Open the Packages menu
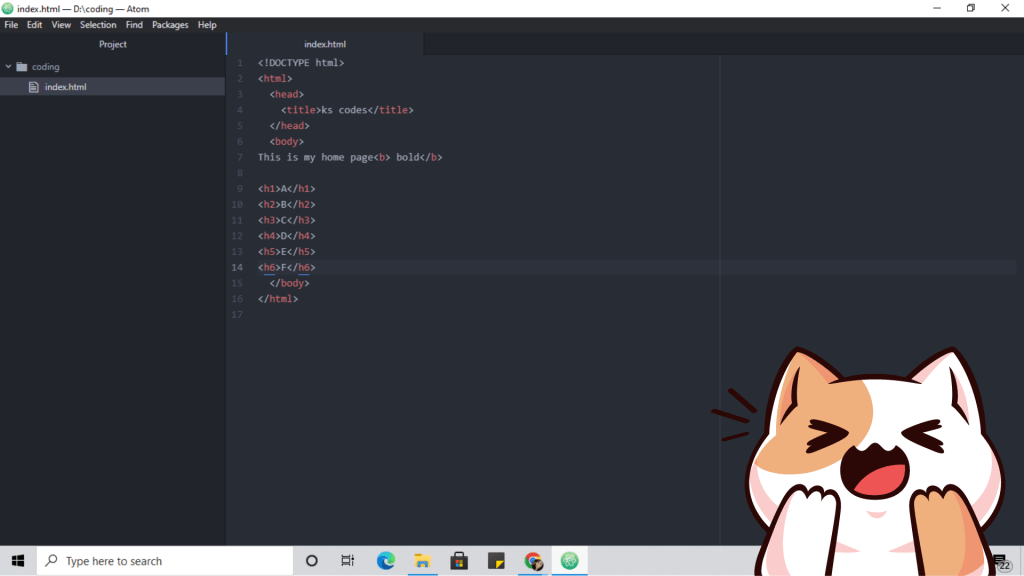 pos(170,25)
